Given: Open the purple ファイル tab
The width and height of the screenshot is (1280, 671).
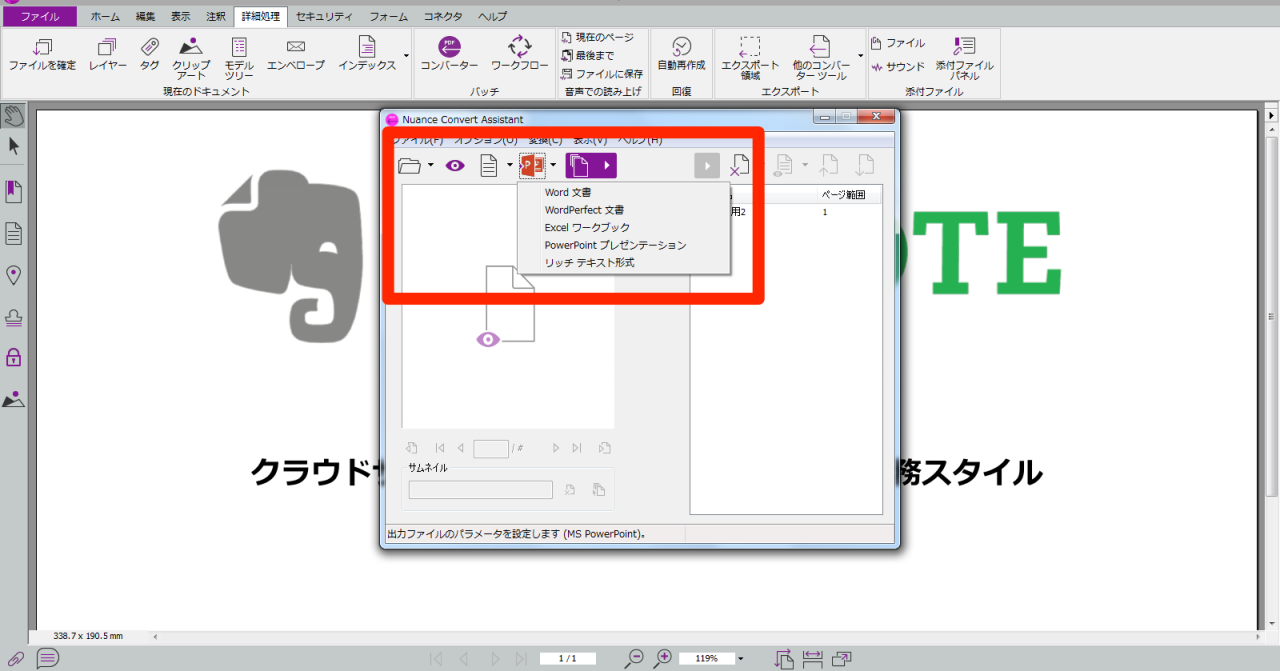Looking at the screenshot, I should [40, 16].
